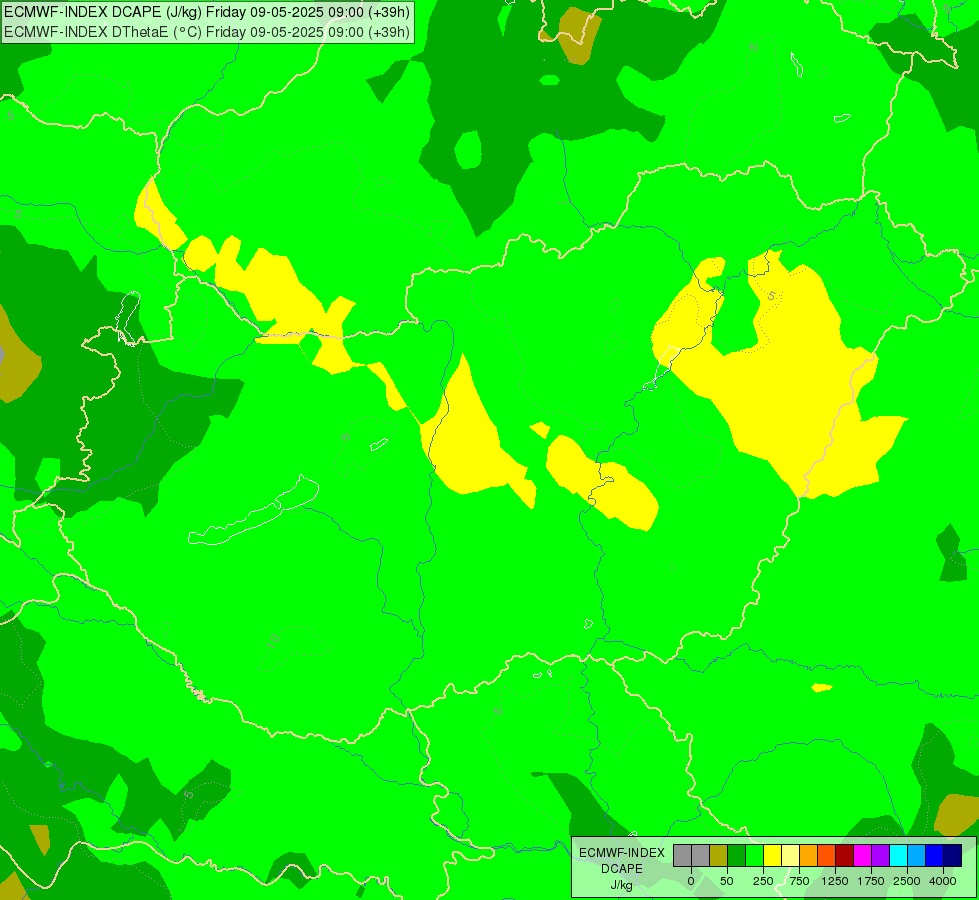
Task: Pick the bright green legend swatch
Action: click(x=755, y=856)
